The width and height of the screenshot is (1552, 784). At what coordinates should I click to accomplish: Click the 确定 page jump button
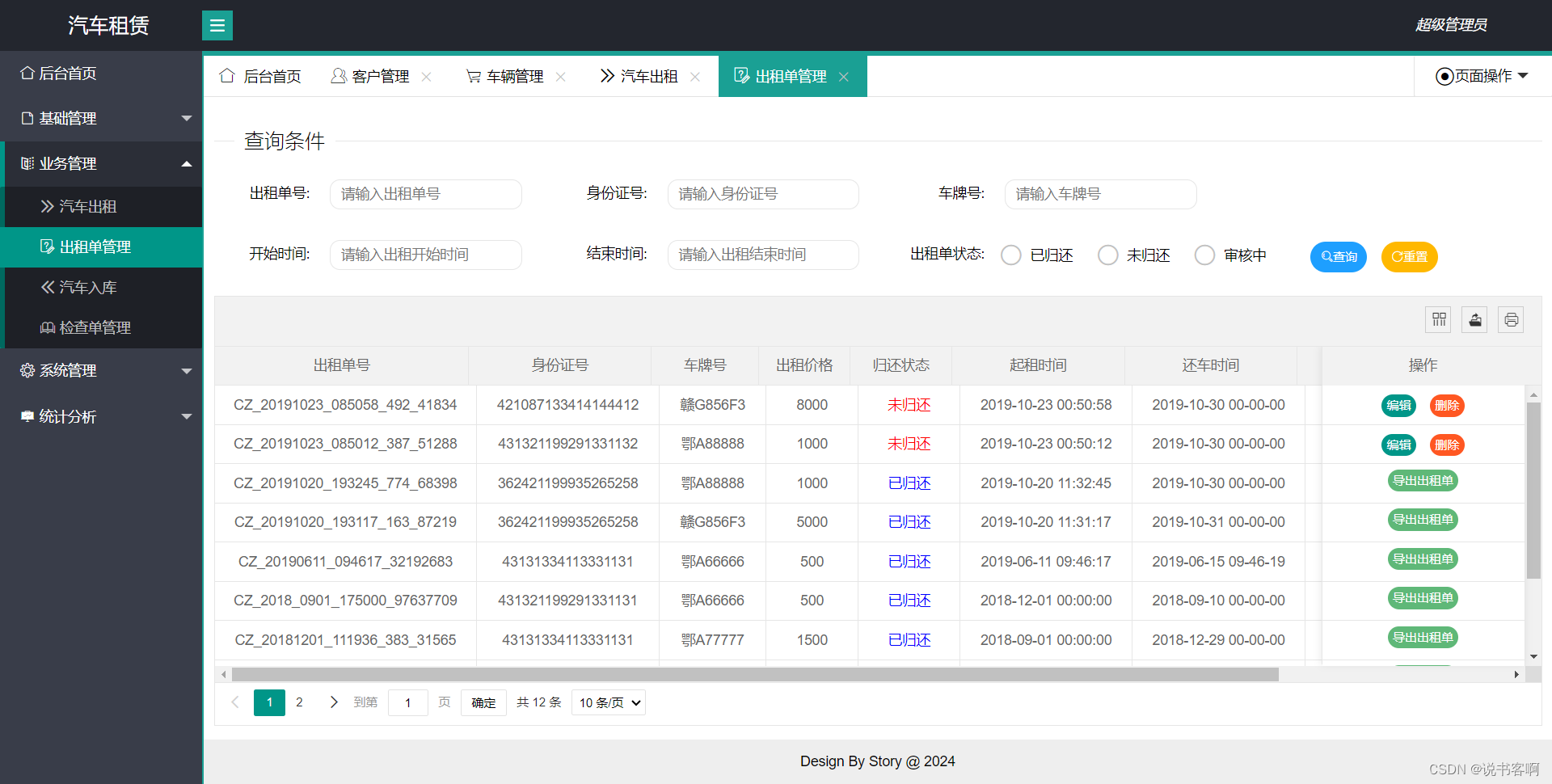[483, 702]
